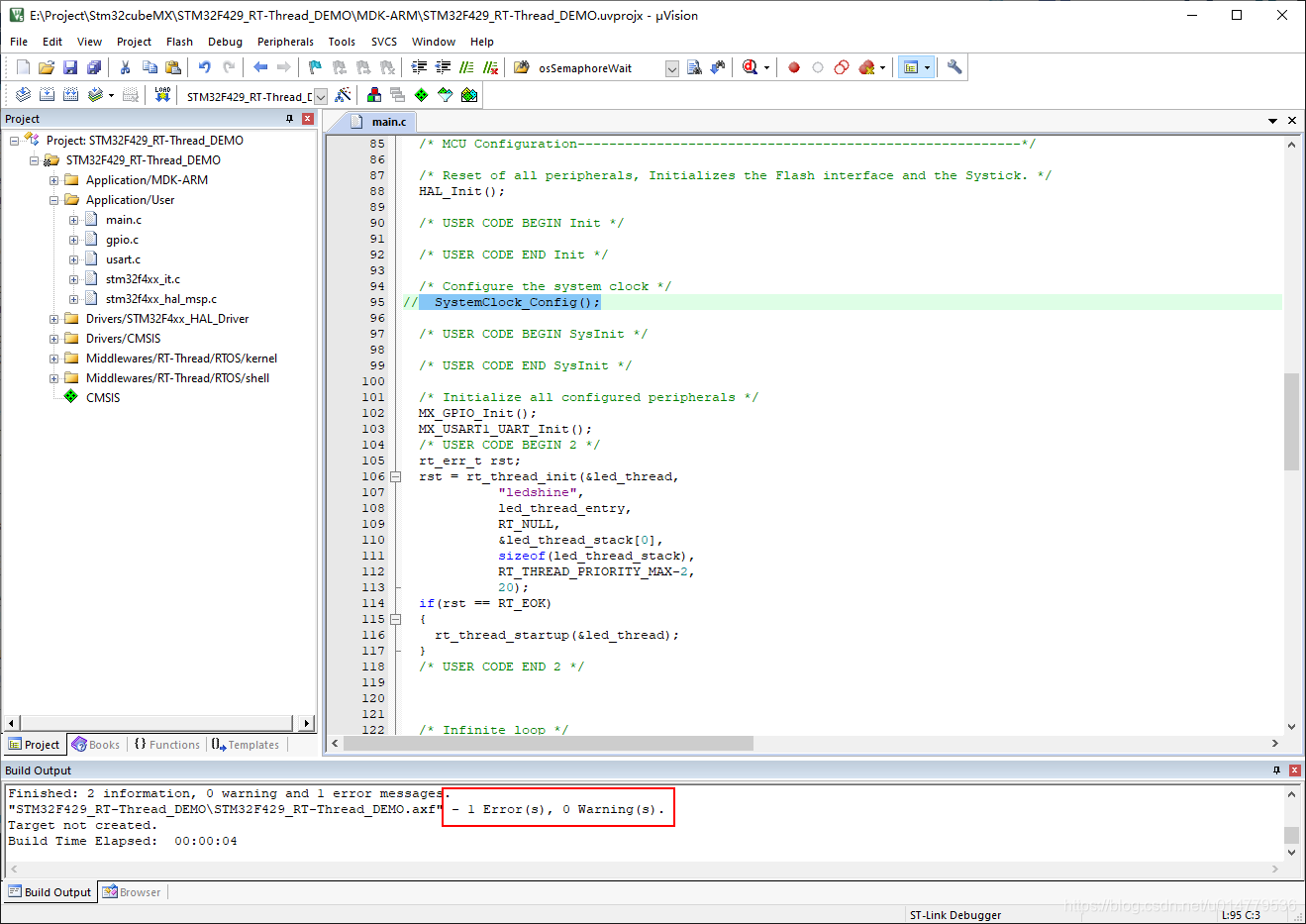Click the editor horizontal scrollbar thumb

549,743
